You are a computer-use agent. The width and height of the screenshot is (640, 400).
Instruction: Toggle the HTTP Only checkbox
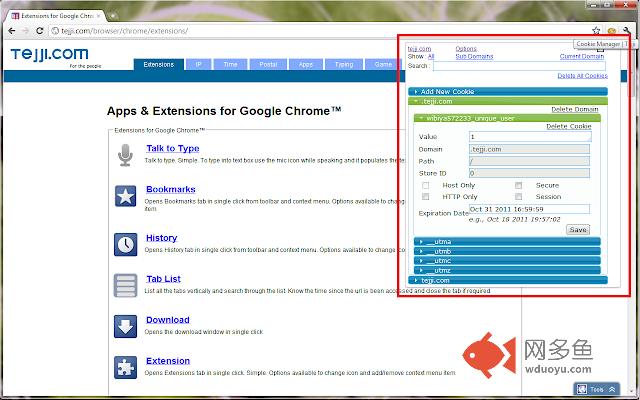(x=425, y=197)
